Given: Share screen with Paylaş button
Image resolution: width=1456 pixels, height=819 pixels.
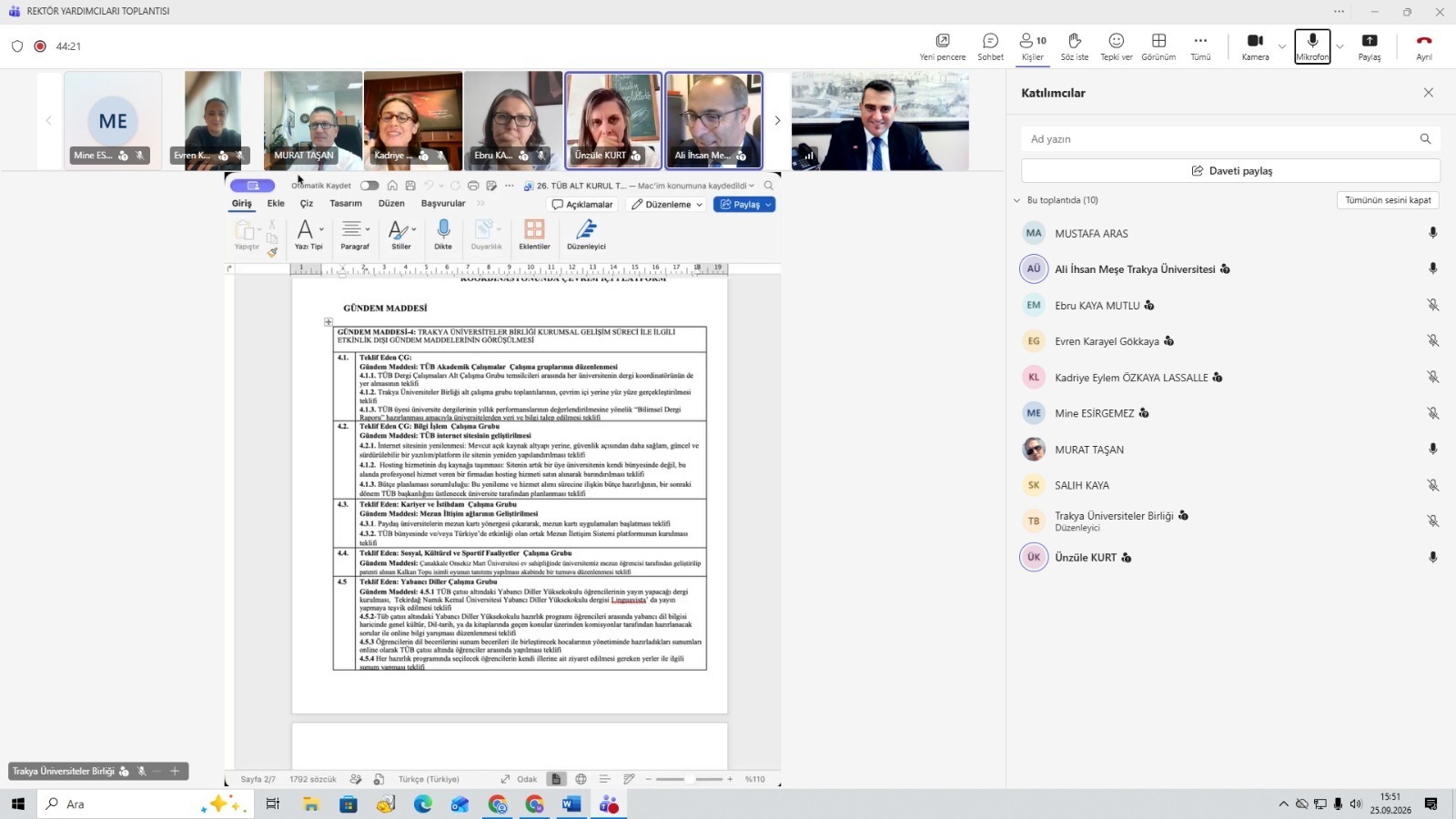Looking at the screenshot, I should (1370, 46).
